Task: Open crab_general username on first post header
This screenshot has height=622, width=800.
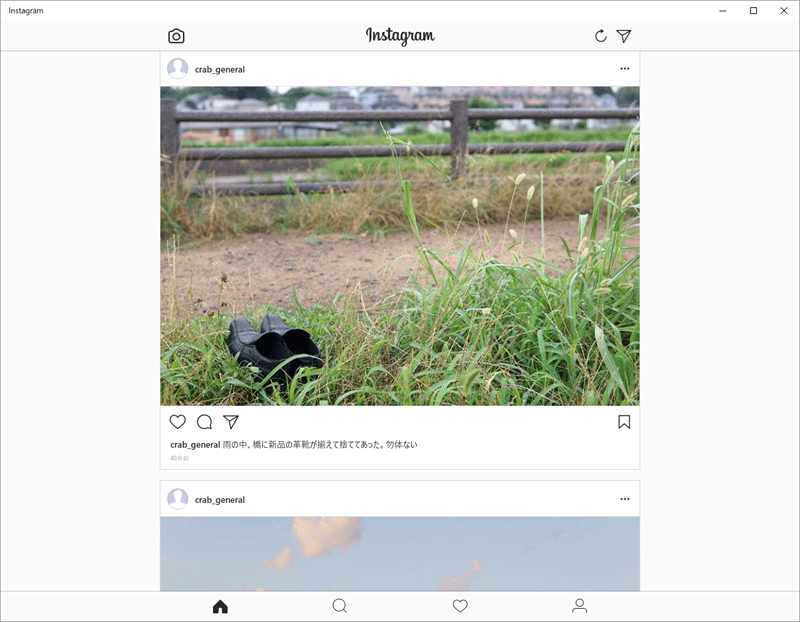Action: 220,69
